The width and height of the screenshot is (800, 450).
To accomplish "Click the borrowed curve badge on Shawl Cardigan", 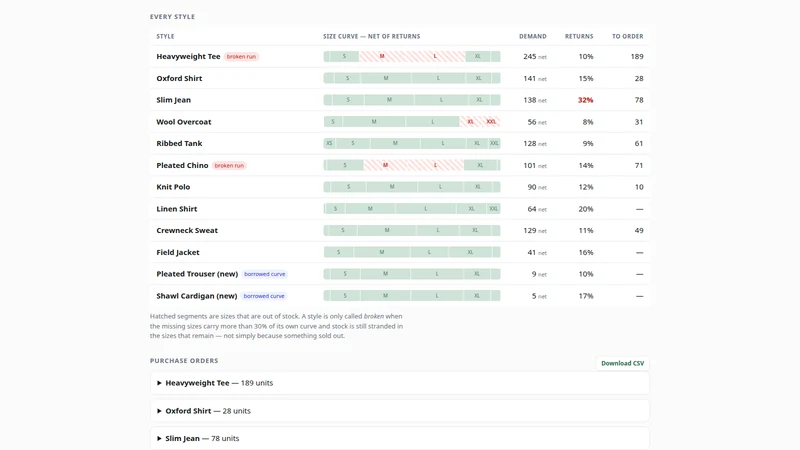I will 264,296.
